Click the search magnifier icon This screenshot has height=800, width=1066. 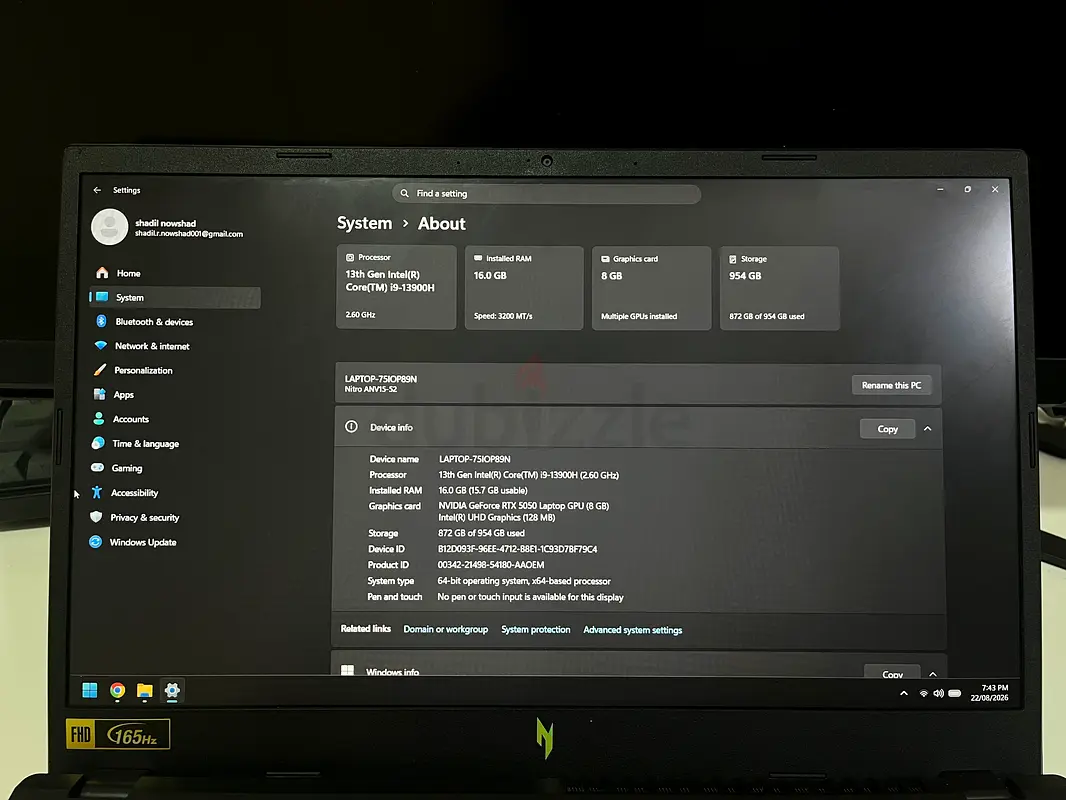click(405, 194)
